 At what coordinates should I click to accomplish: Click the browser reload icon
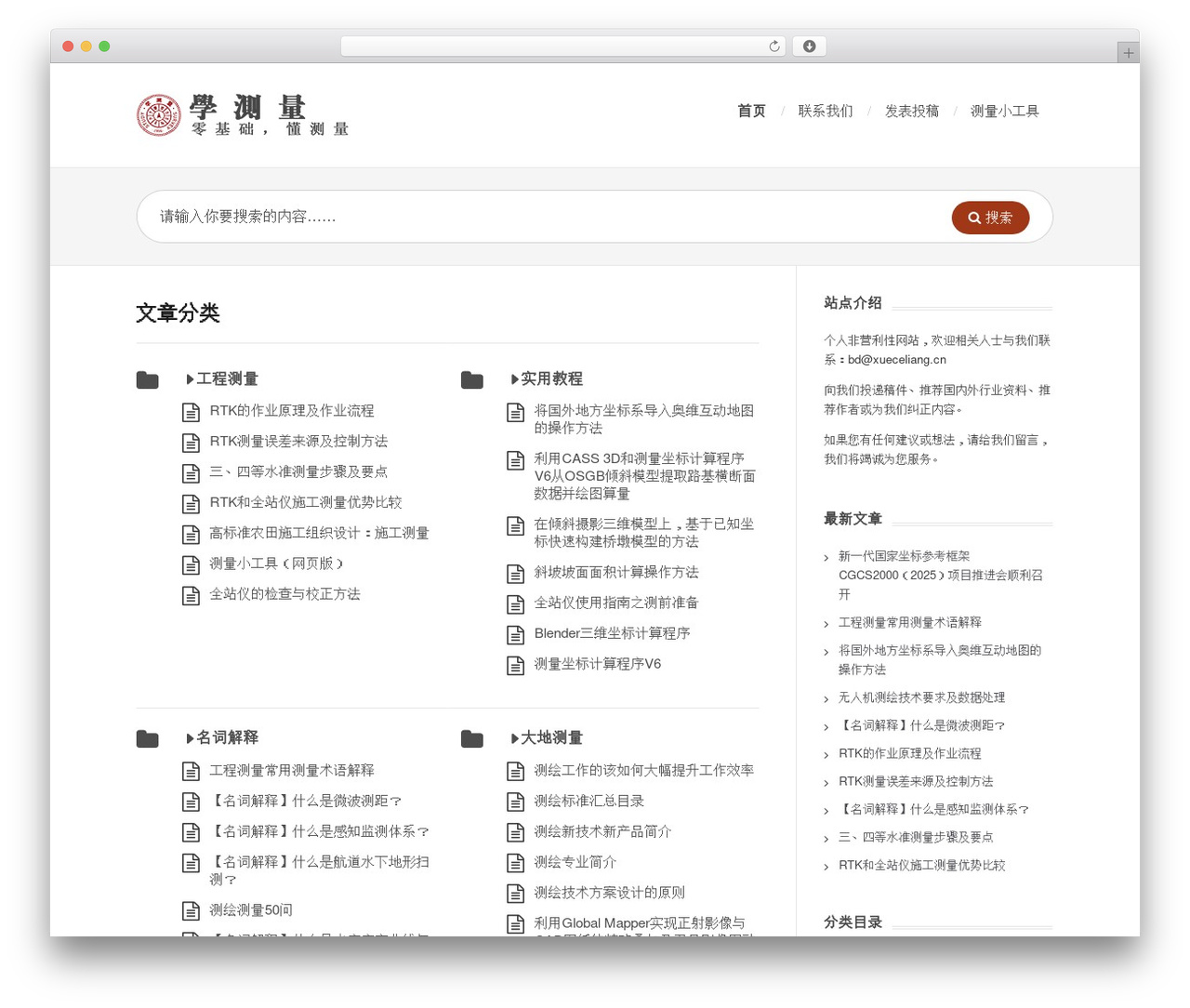pos(773,46)
